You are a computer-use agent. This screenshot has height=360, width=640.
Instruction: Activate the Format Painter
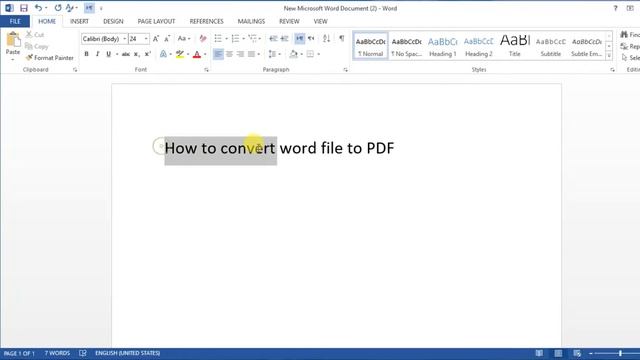click(49, 58)
